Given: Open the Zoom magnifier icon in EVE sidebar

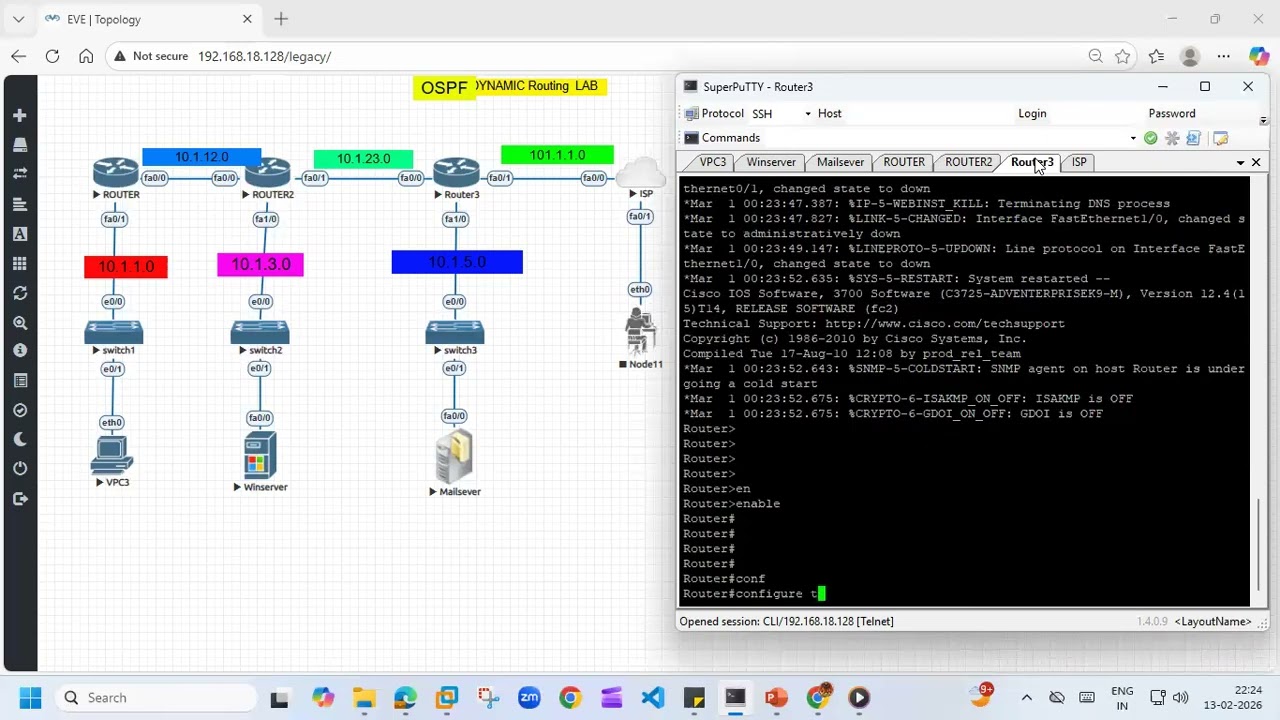Looking at the screenshot, I should point(19,322).
